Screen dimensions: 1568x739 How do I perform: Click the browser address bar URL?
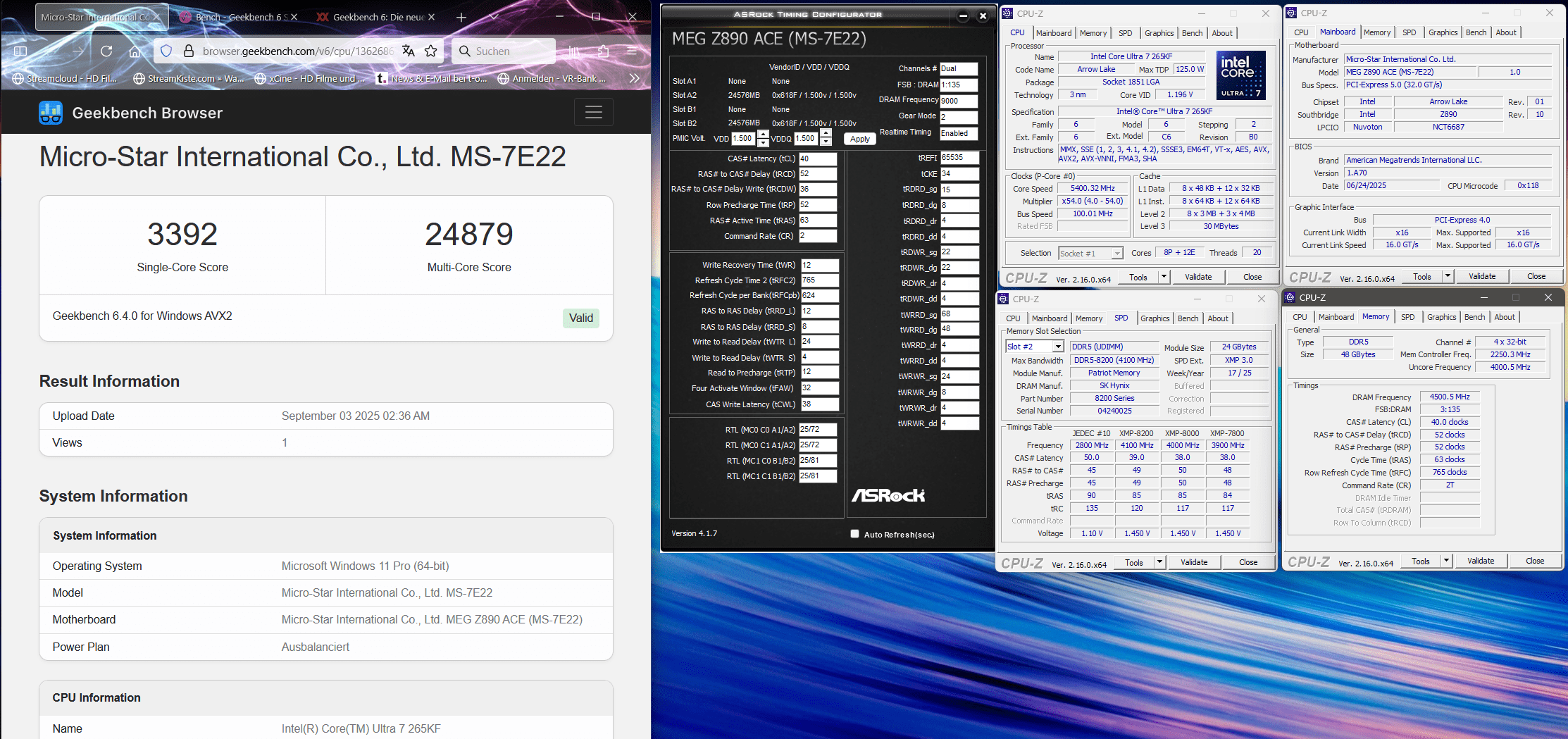pos(298,51)
